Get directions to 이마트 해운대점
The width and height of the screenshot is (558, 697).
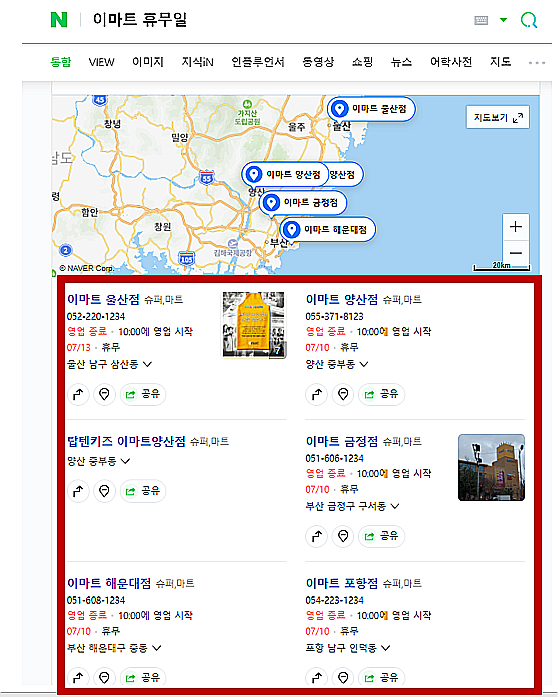(x=78, y=677)
